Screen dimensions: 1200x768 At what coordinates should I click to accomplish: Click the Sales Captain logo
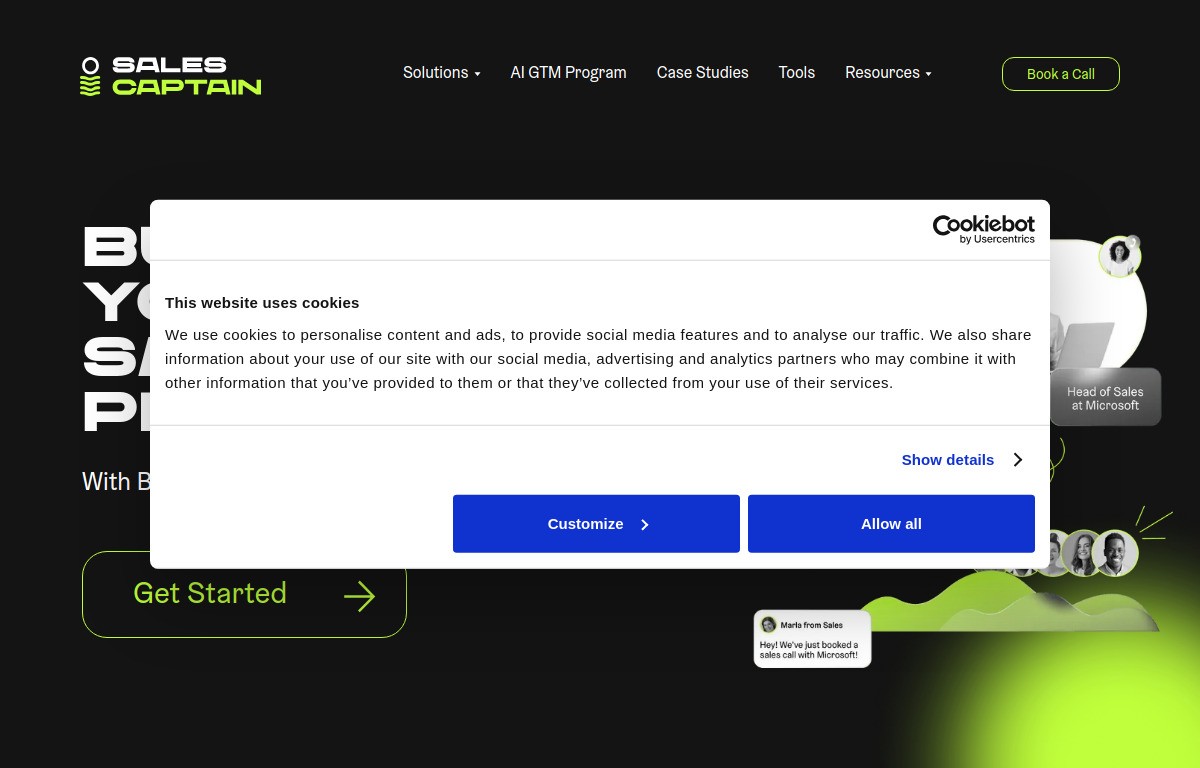click(x=171, y=76)
